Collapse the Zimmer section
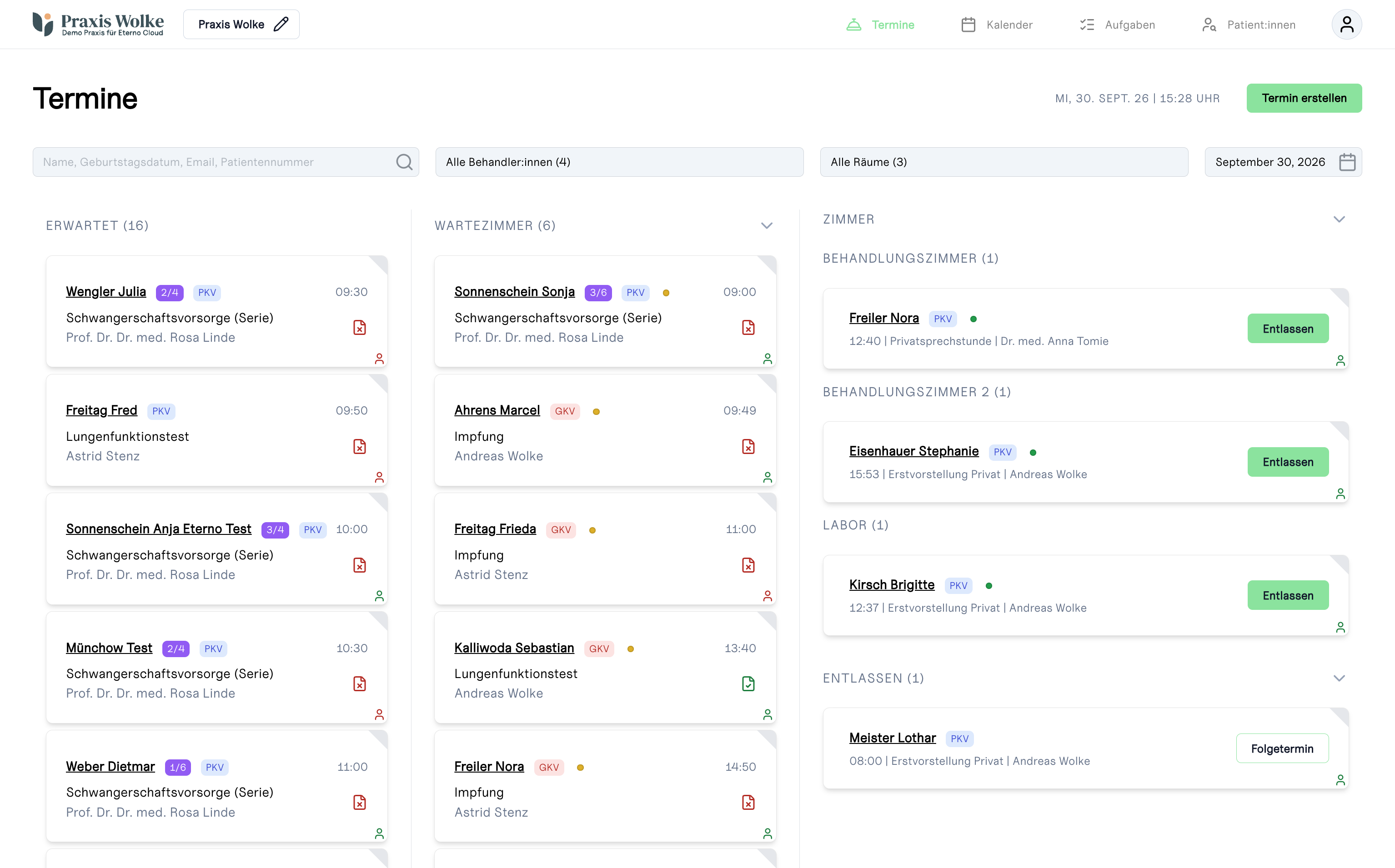 [x=1339, y=219]
